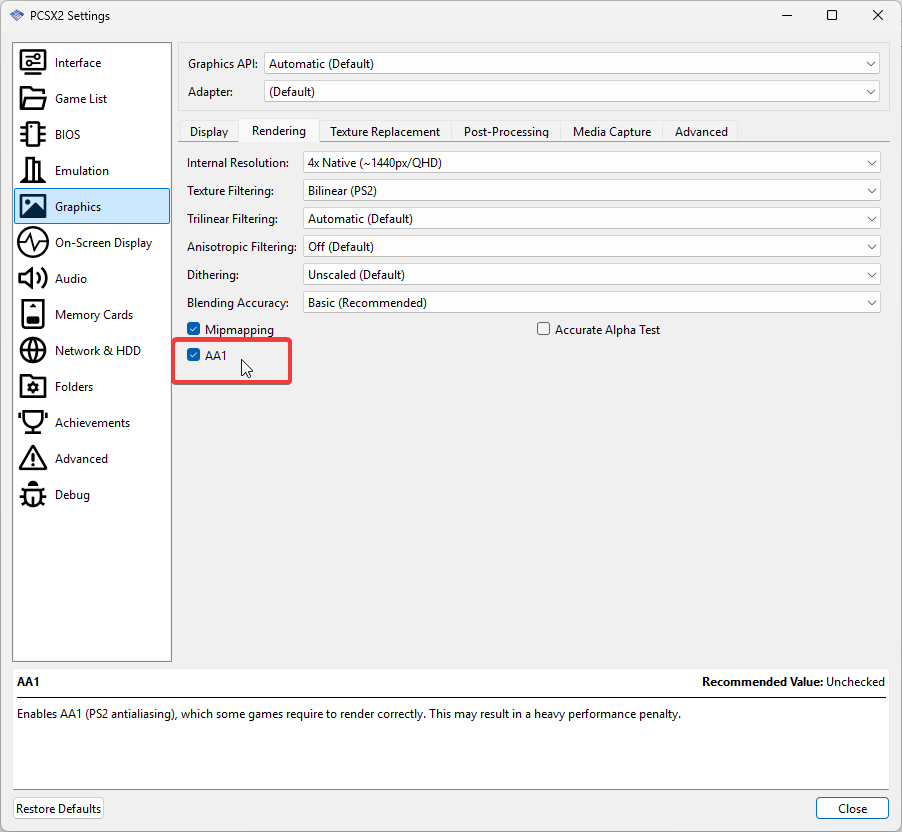Select the Interface category label

(78, 63)
